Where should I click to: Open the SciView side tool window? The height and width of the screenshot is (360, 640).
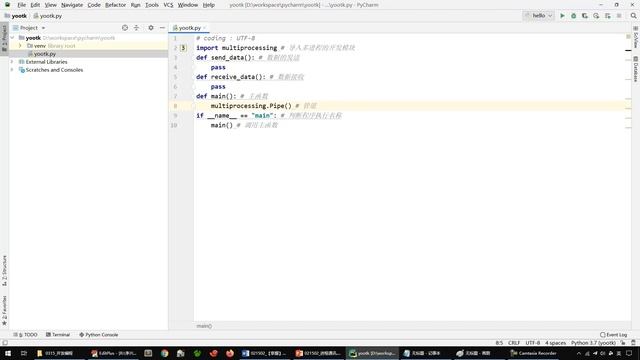tap(636, 37)
